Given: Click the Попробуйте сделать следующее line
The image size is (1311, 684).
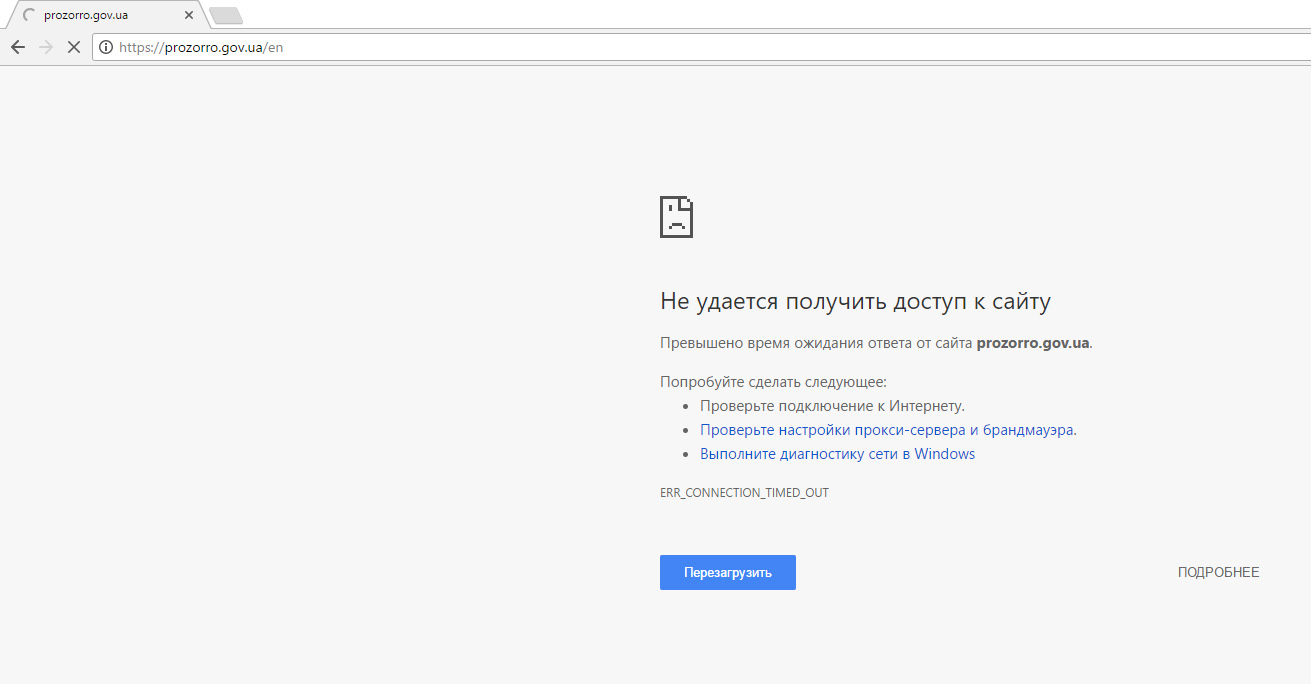Looking at the screenshot, I should point(773,382).
